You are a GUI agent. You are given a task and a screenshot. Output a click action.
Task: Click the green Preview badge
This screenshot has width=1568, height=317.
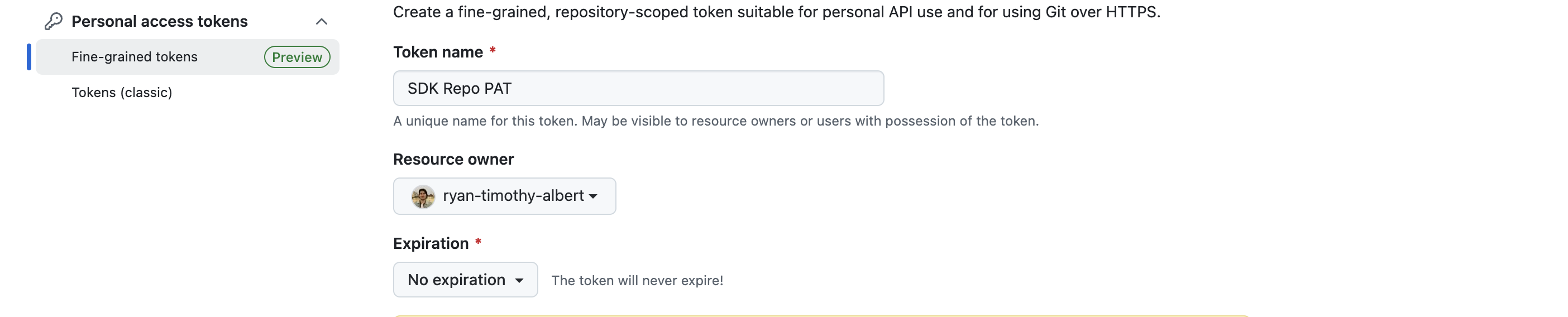297,57
